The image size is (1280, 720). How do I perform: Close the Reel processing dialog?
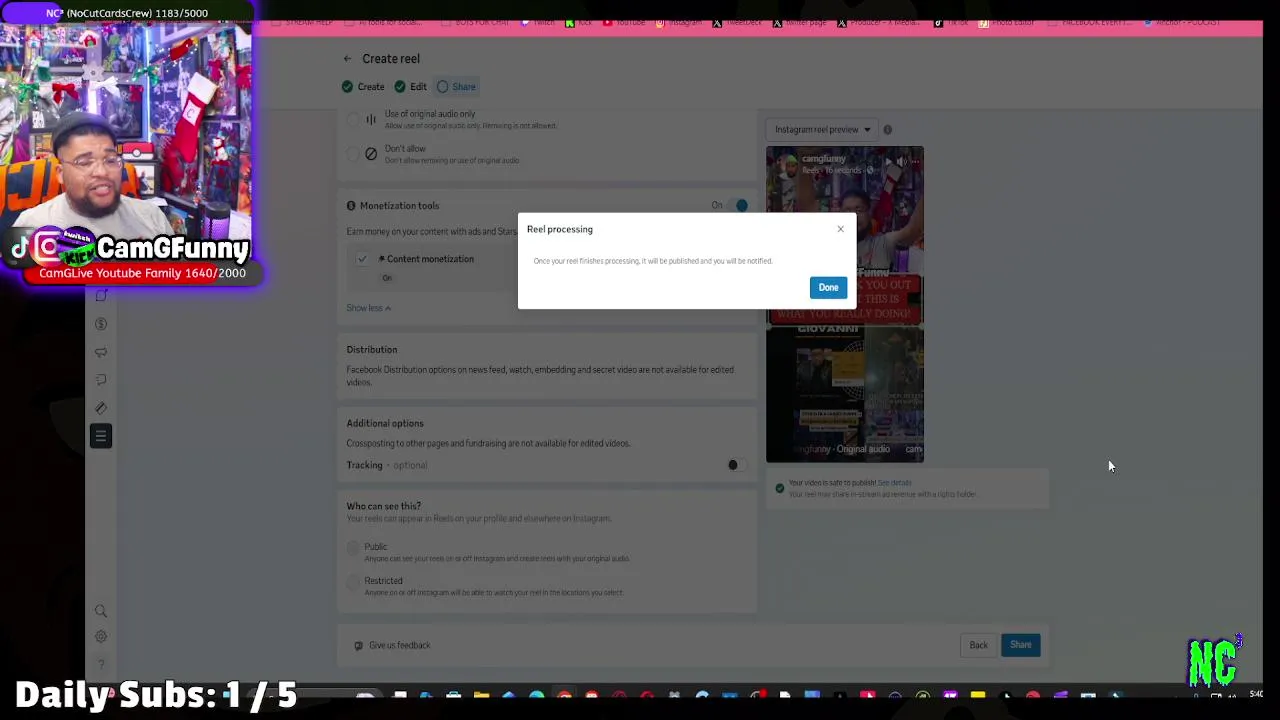coord(840,229)
